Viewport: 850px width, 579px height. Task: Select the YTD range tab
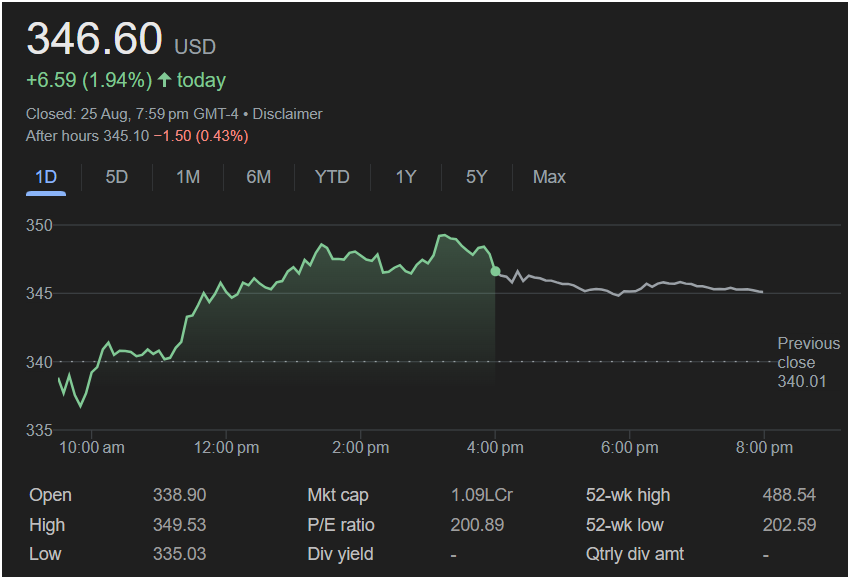click(332, 177)
